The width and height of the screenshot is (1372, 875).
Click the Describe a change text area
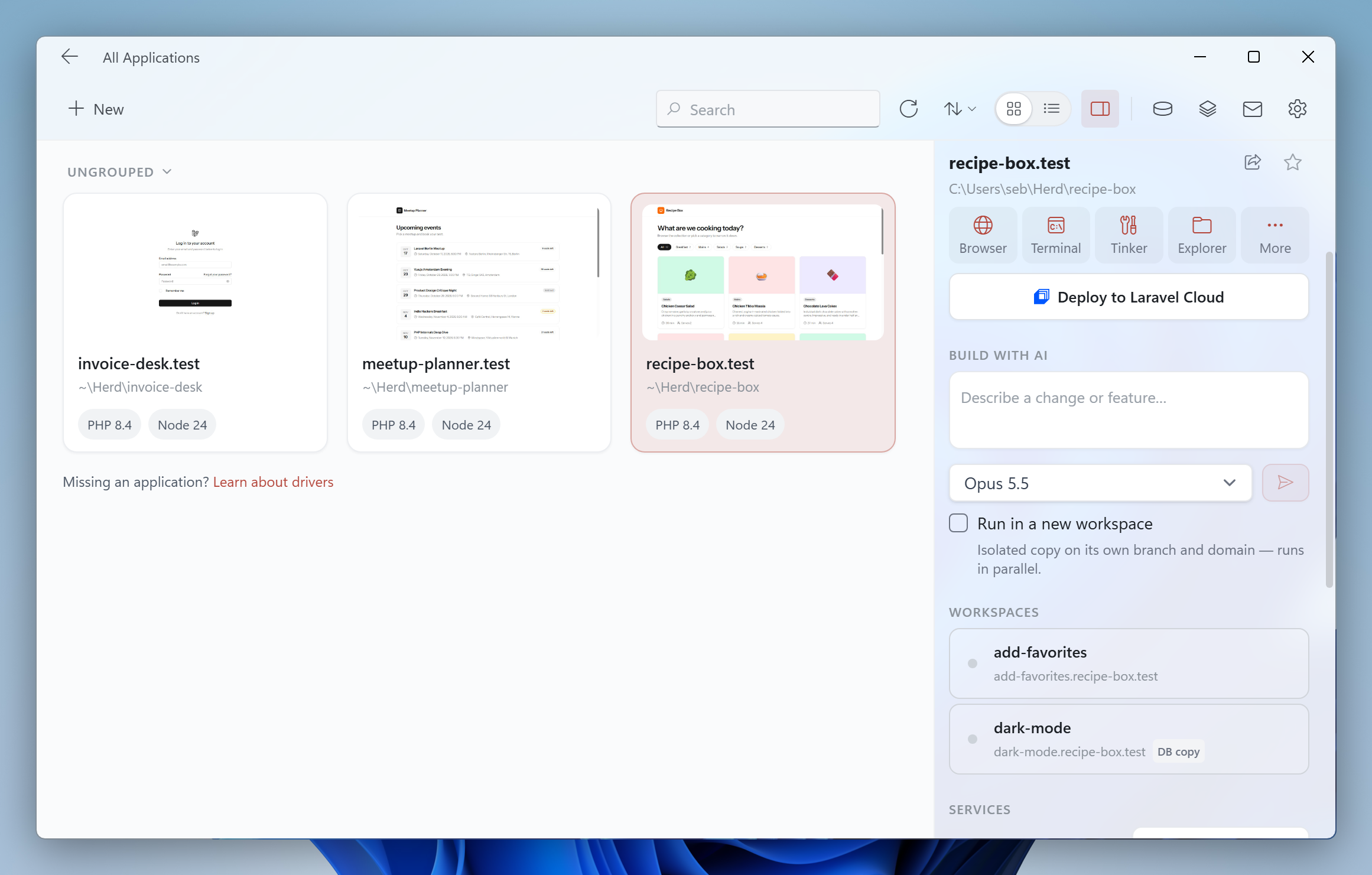(x=1129, y=410)
